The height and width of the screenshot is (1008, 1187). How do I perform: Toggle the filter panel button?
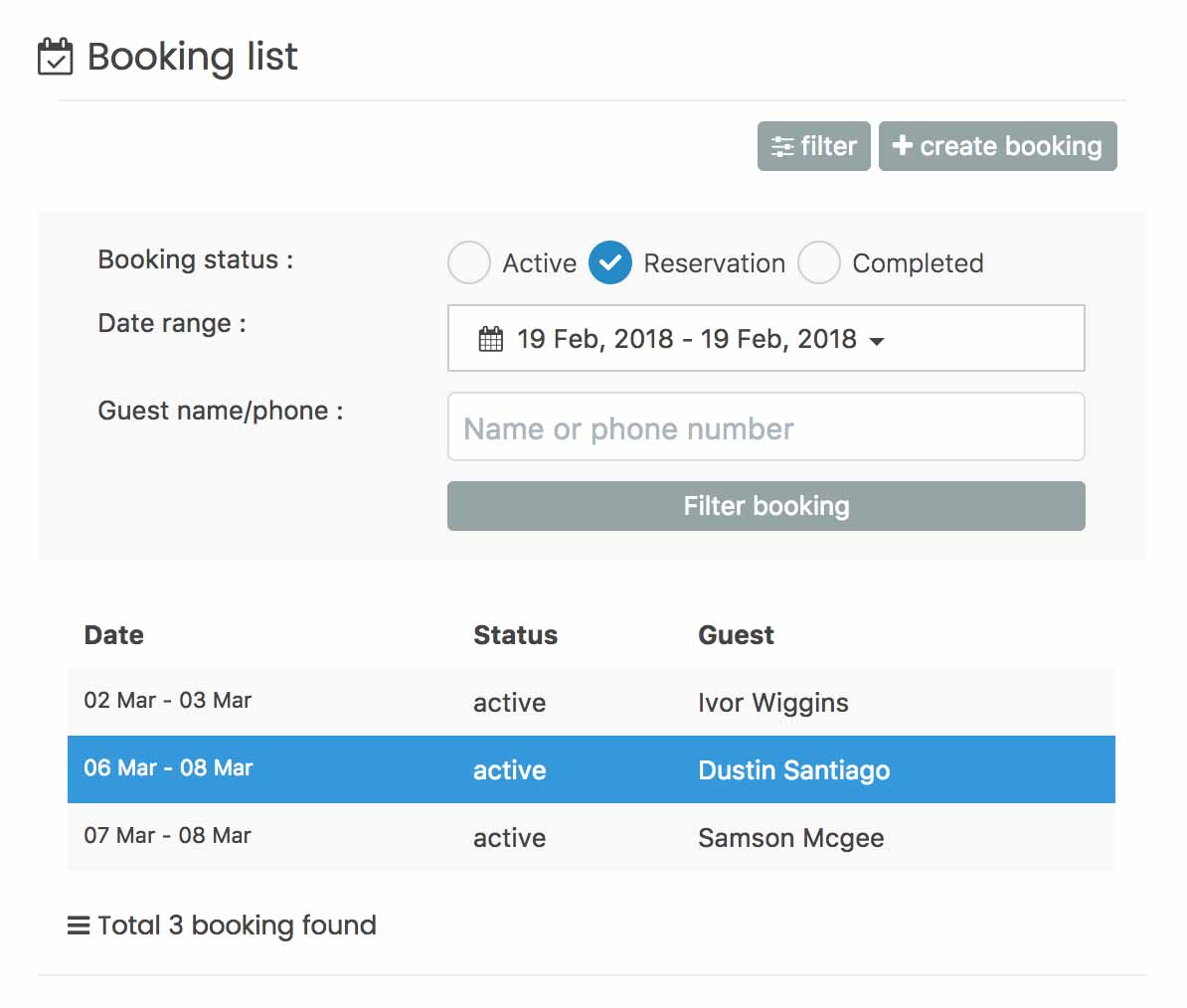coord(813,146)
